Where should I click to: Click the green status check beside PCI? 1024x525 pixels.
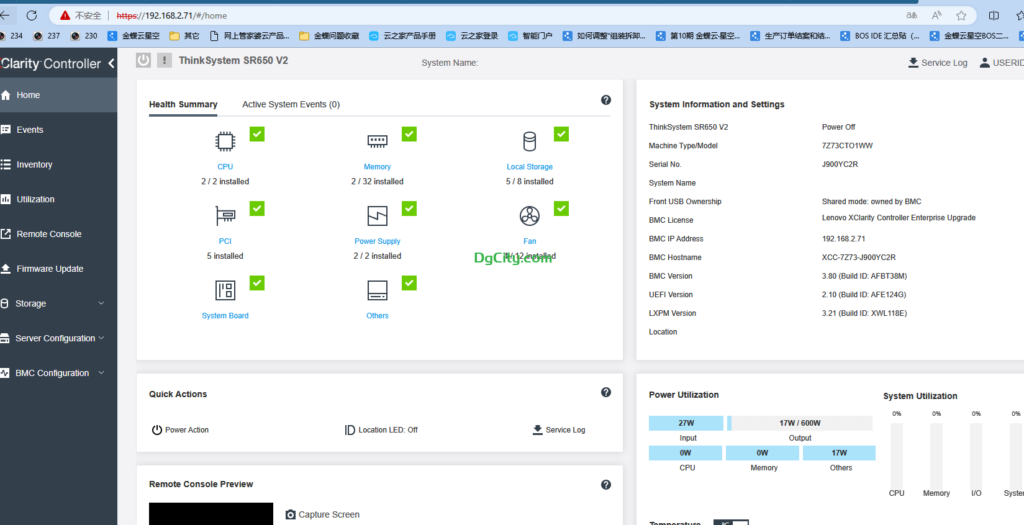click(x=257, y=208)
